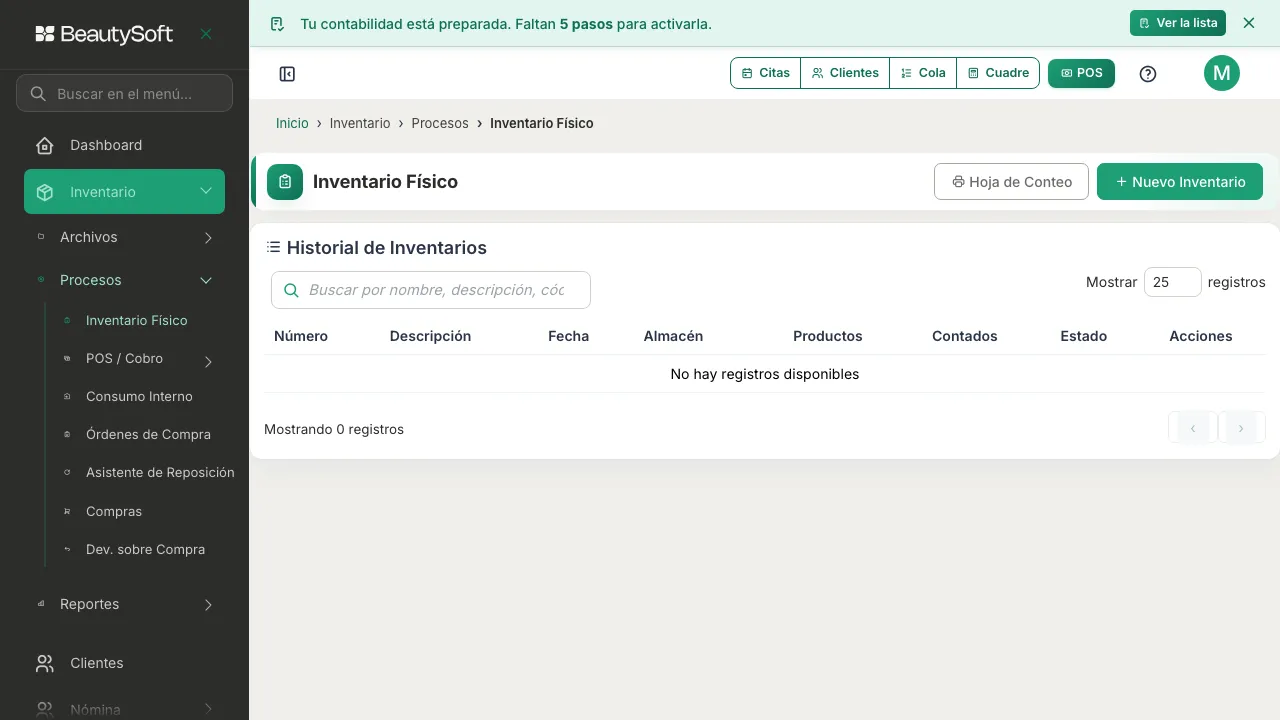This screenshot has width=1280, height=720.
Task: Open the help question mark icon
Action: (1148, 74)
